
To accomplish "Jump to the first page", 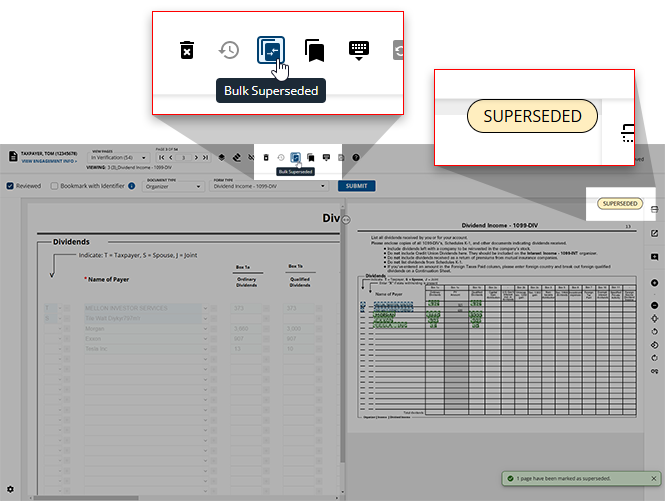I will coord(162,157).
